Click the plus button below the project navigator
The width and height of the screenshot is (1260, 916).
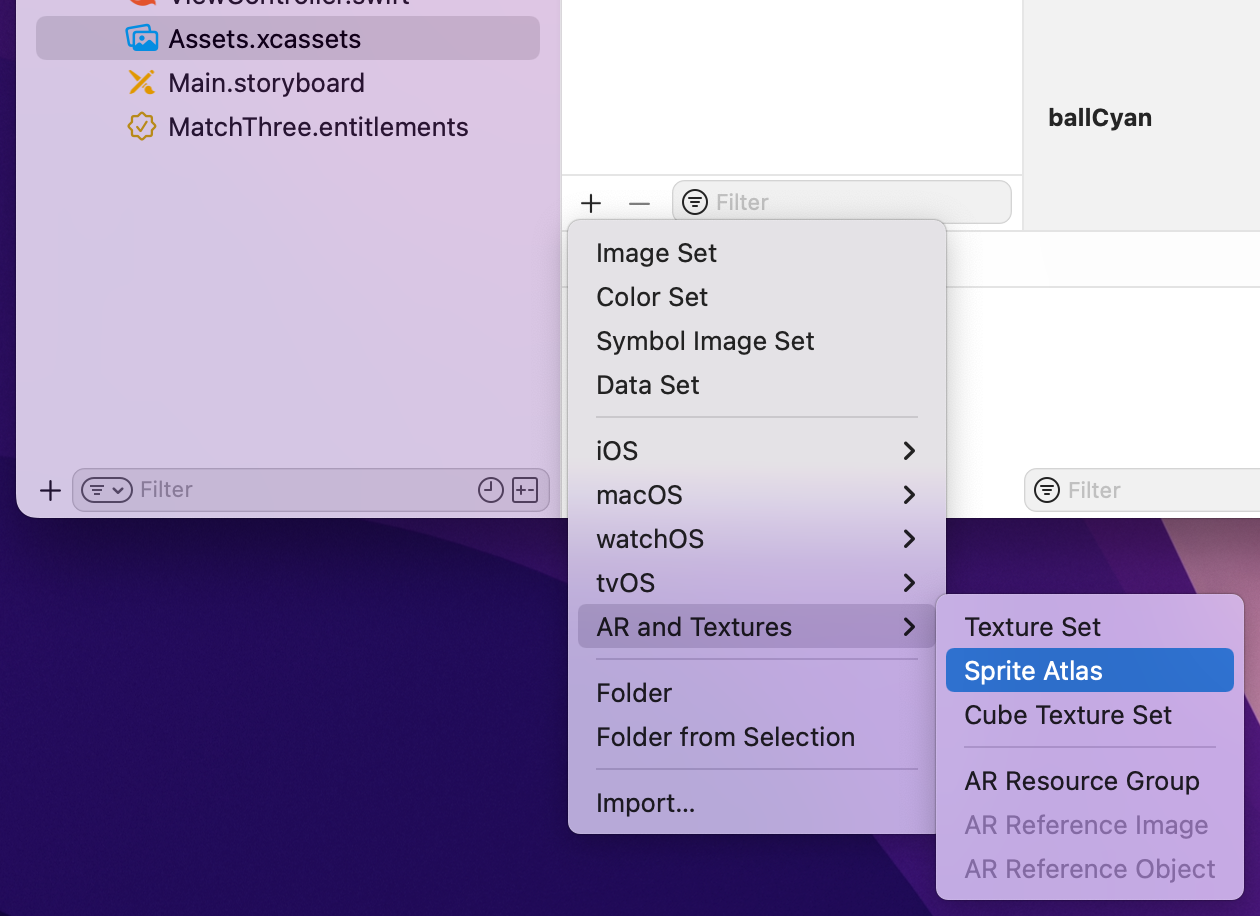(x=50, y=489)
